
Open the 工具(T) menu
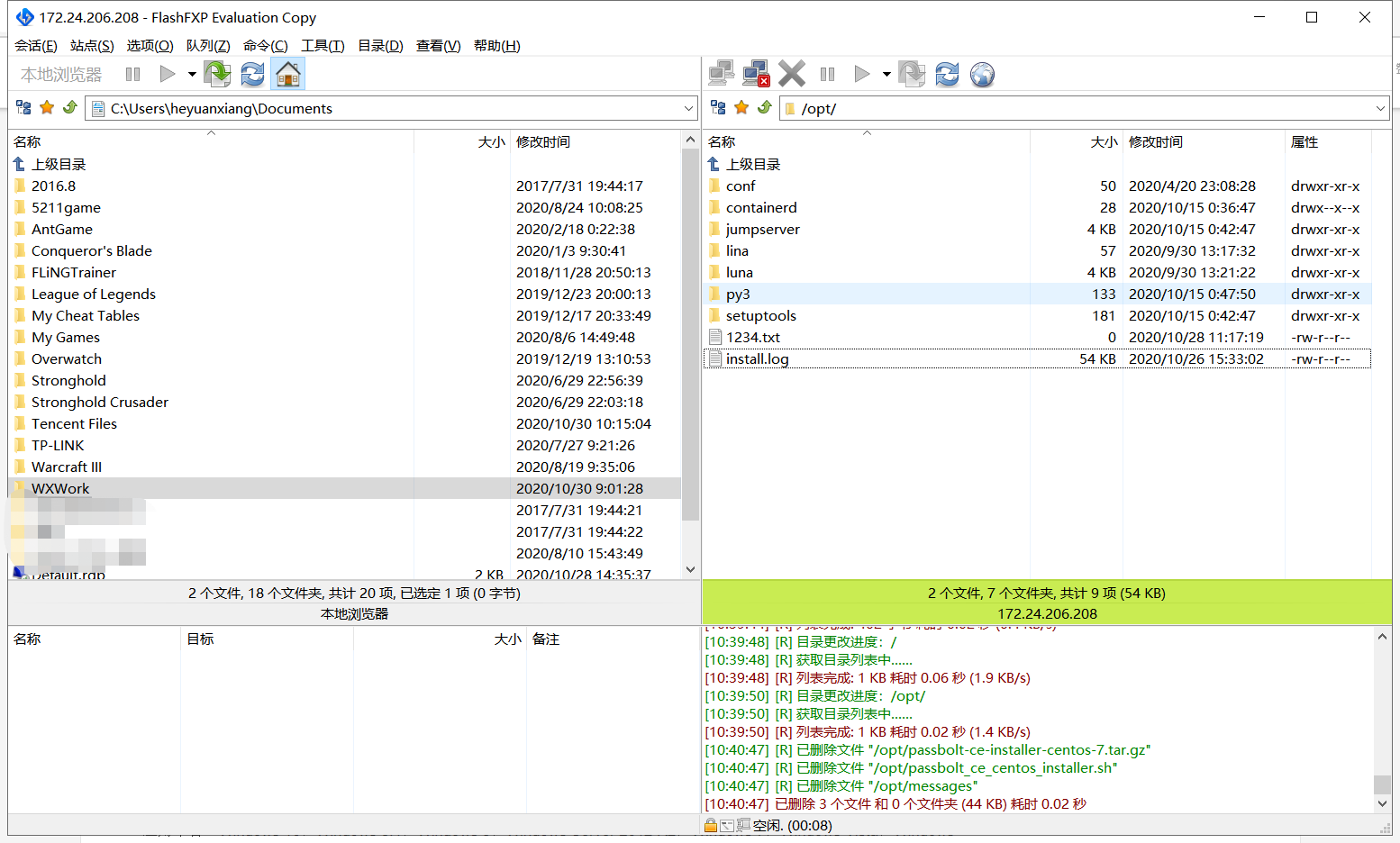pos(323,46)
